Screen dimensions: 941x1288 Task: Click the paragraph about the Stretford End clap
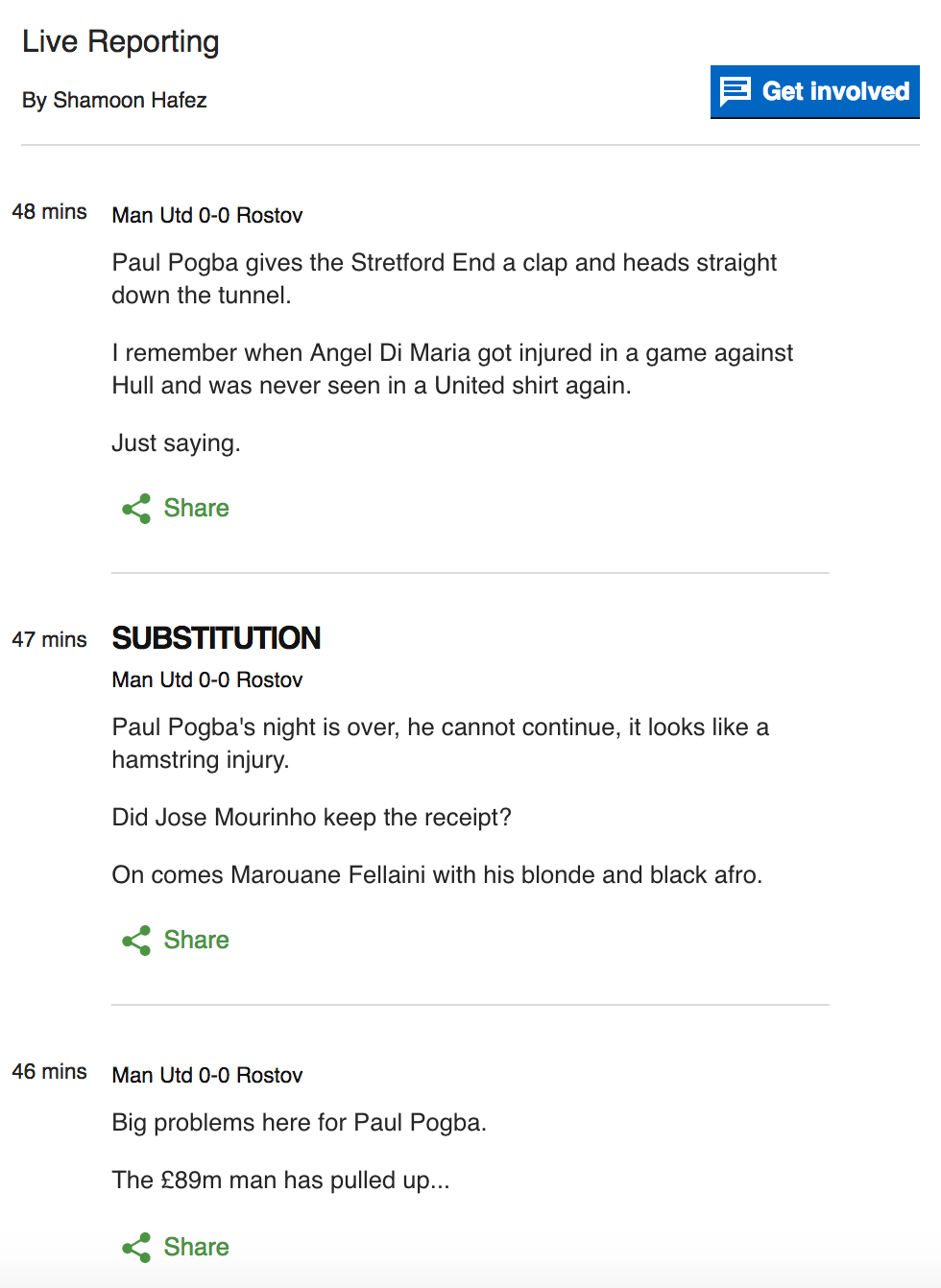pos(445,279)
